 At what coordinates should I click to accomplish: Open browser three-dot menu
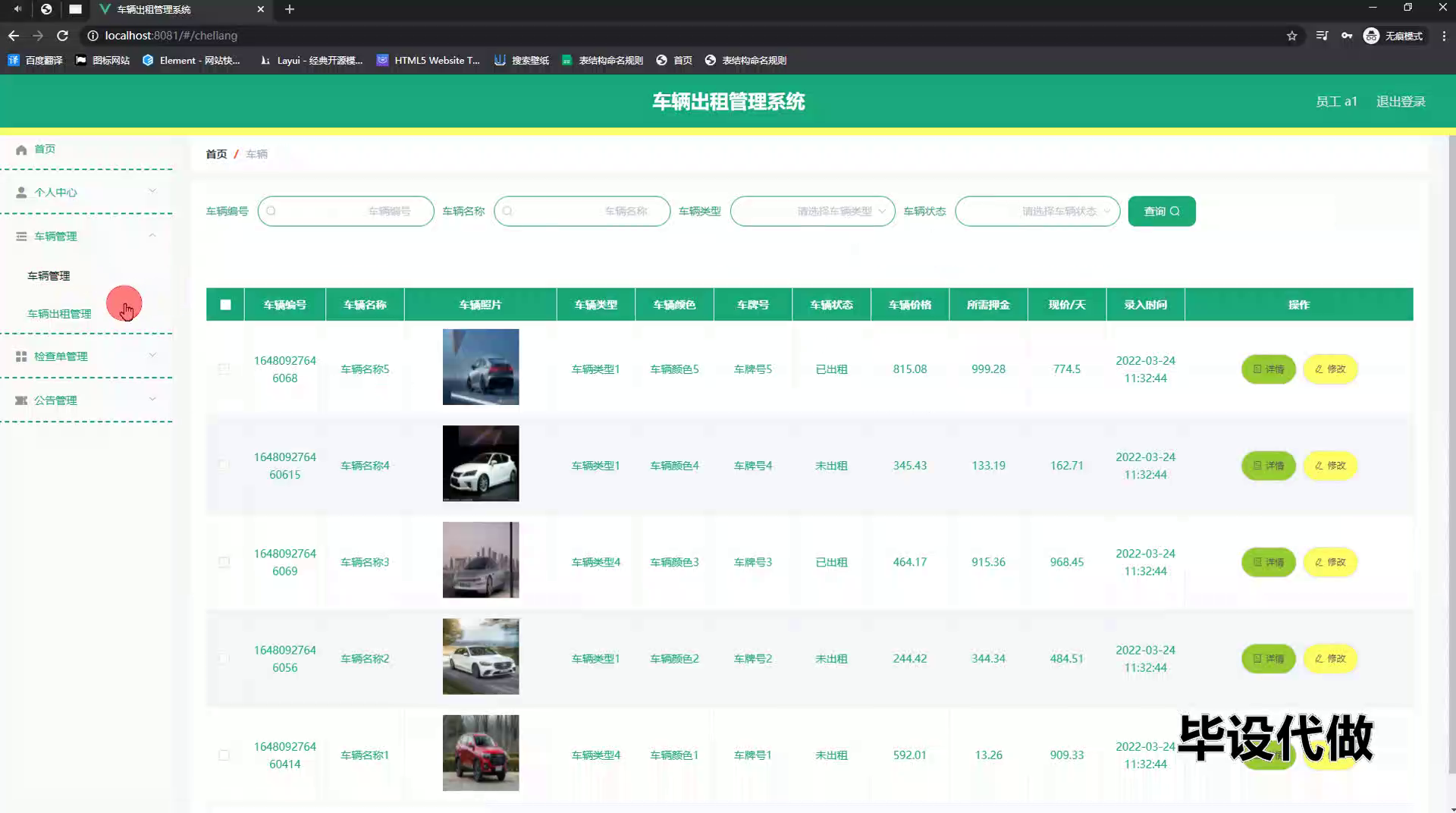point(1444,36)
